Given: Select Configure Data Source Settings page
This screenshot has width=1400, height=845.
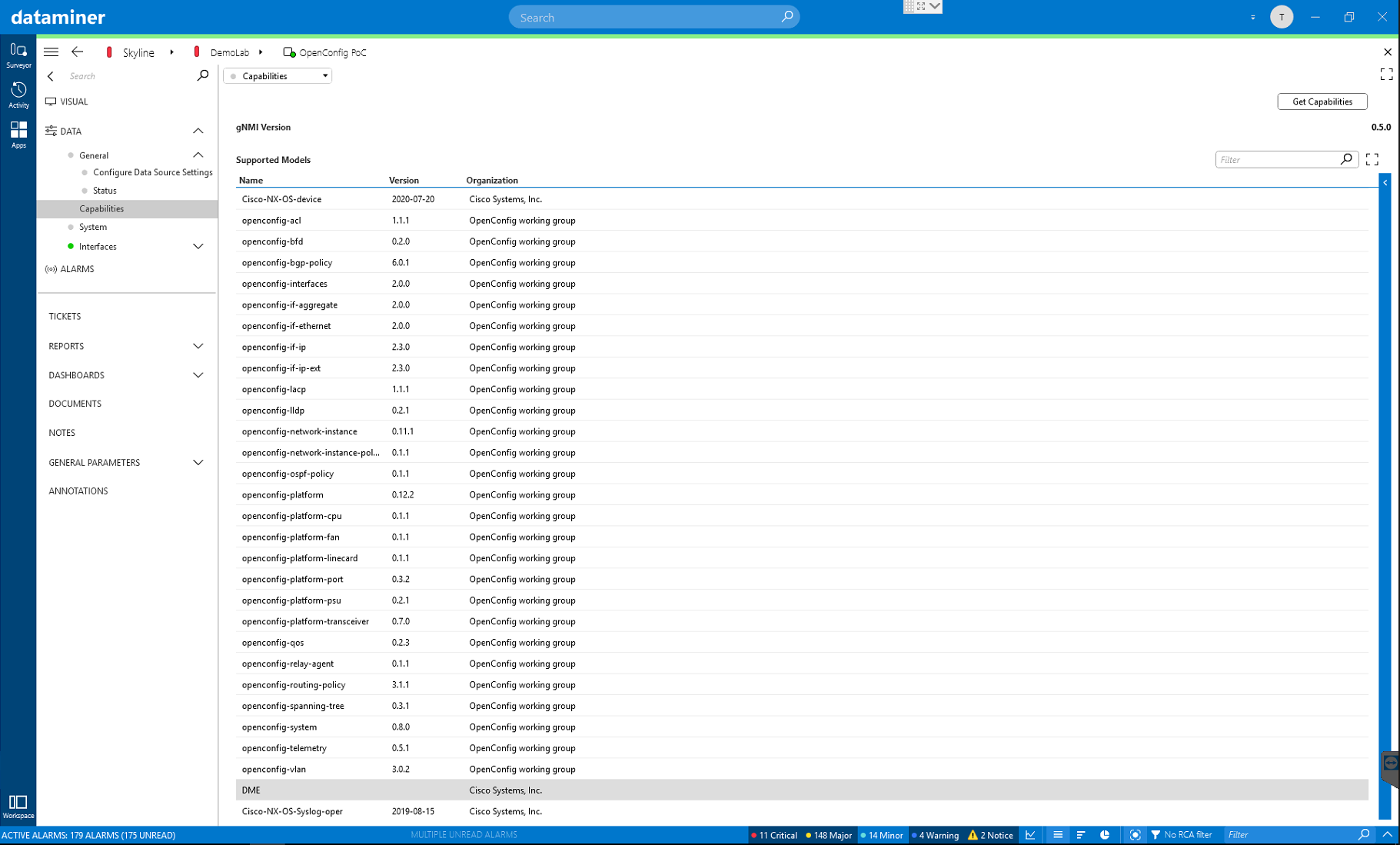Looking at the screenshot, I should [152, 172].
